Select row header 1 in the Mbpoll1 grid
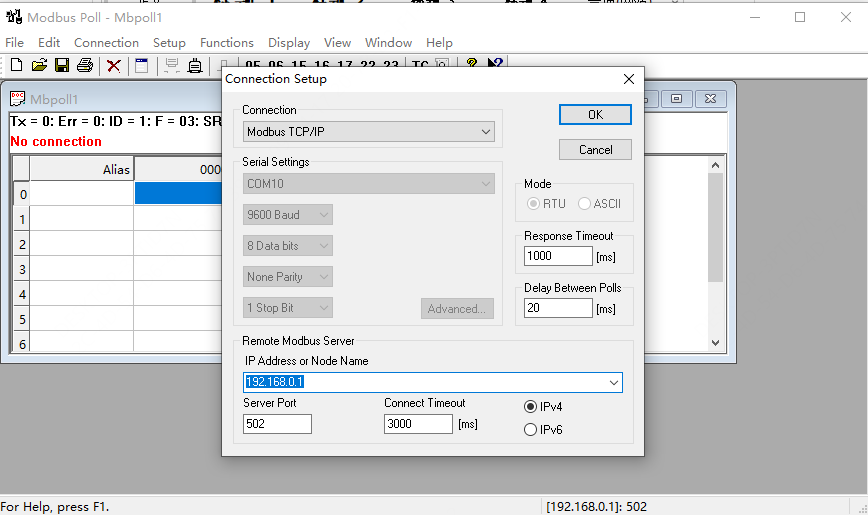The height and width of the screenshot is (515, 868). click(x=22, y=219)
